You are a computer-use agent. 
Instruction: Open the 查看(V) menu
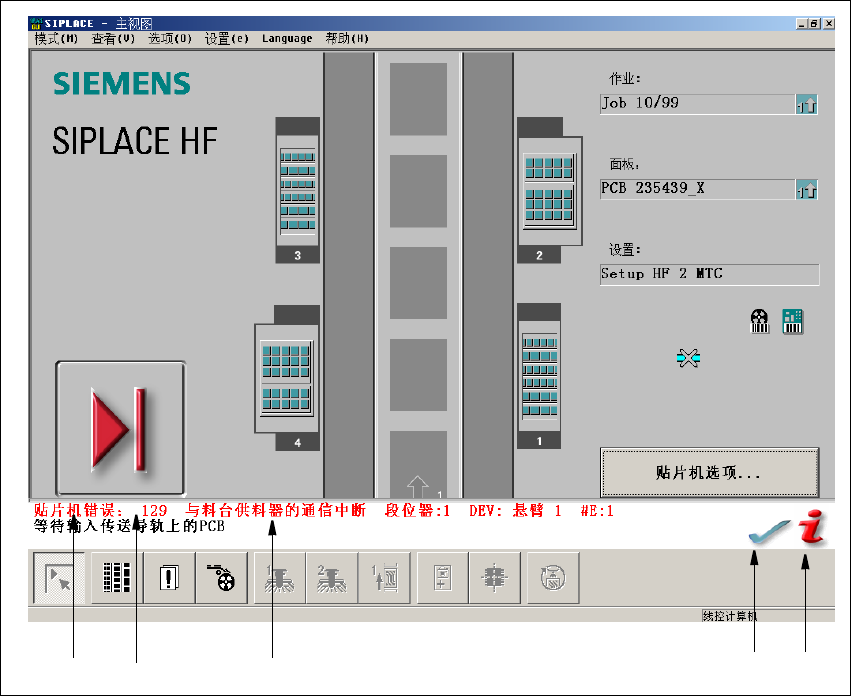coord(113,39)
